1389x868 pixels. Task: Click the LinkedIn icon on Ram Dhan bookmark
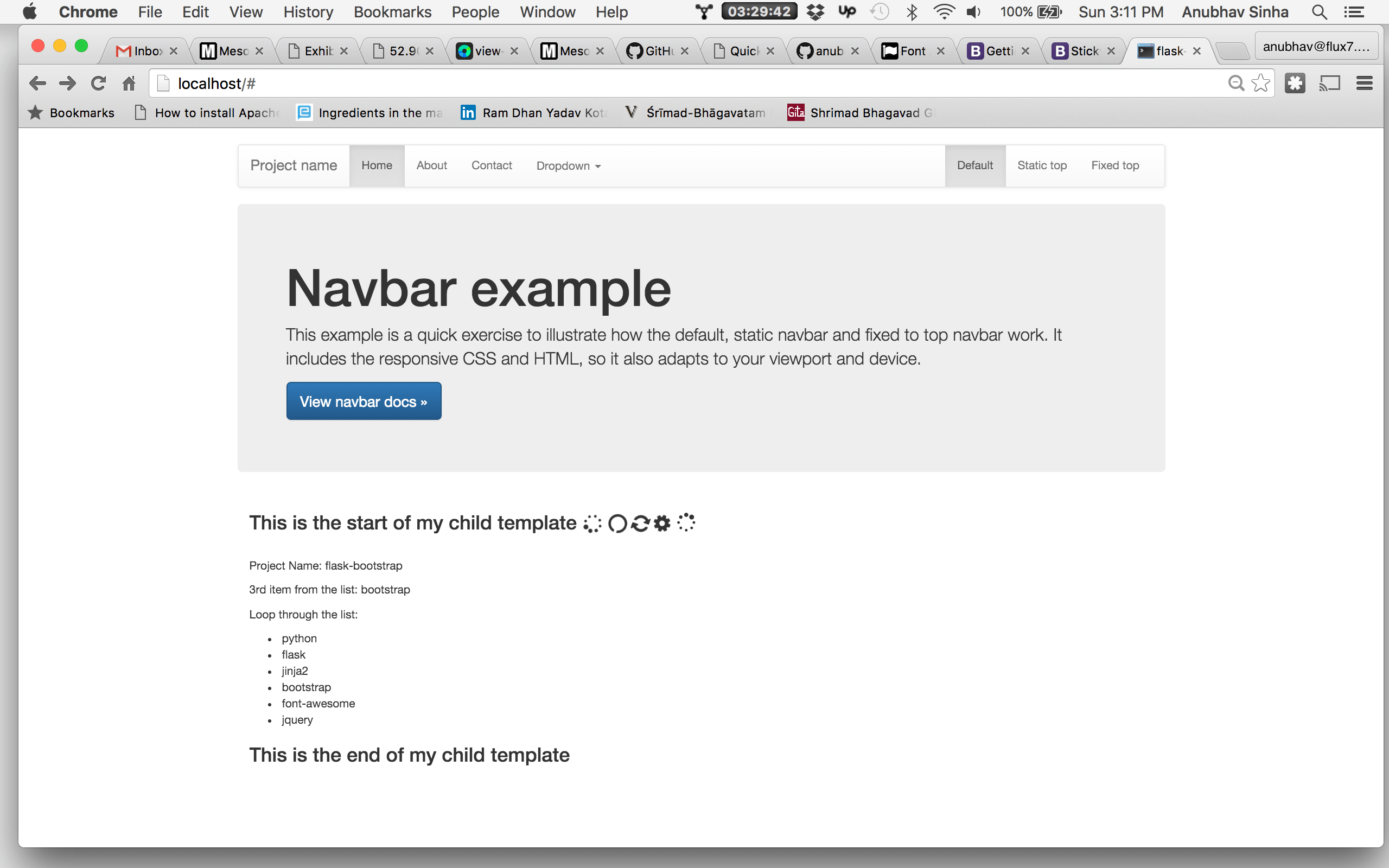click(468, 112)
